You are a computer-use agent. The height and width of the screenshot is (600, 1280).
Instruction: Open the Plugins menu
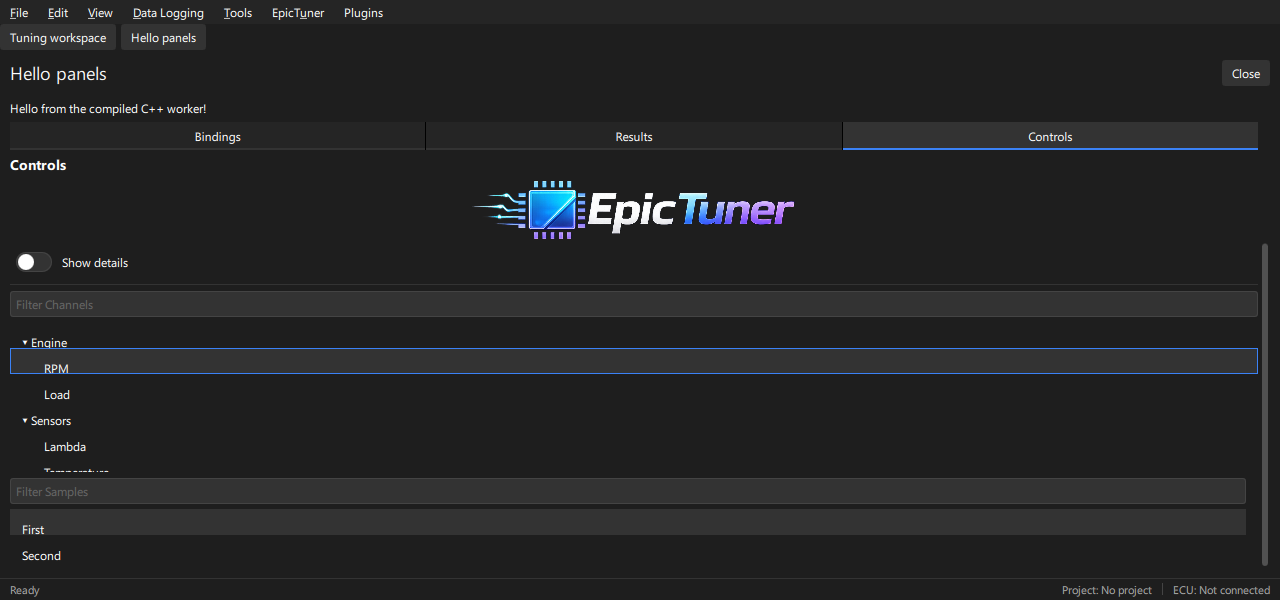(363, 13)
